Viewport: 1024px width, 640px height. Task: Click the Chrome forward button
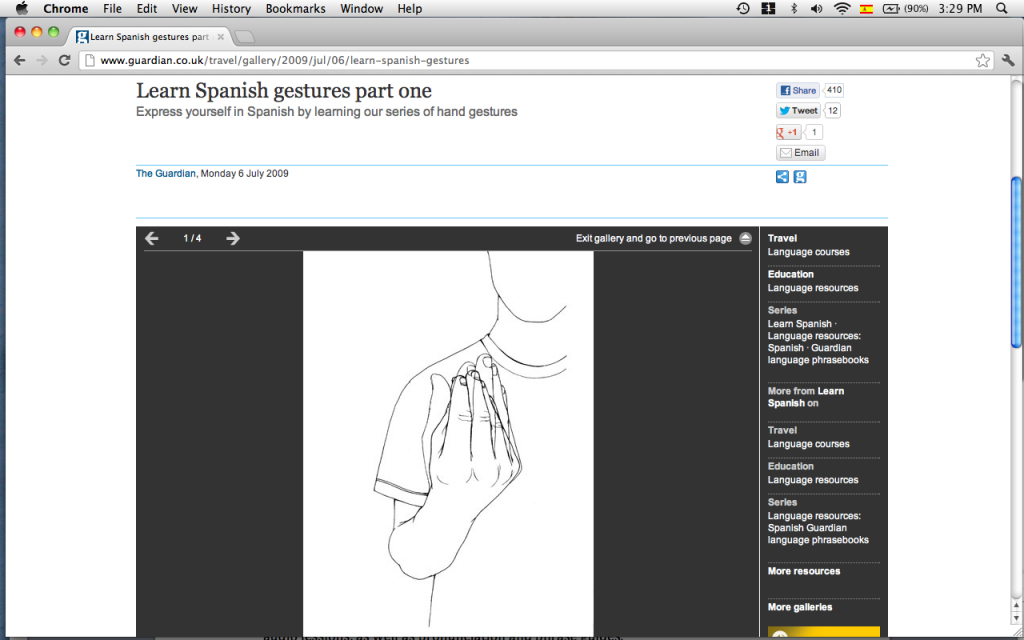click(42, 60)
